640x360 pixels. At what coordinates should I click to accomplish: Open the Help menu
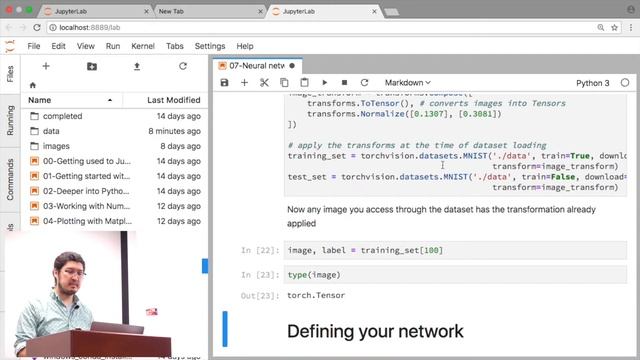pyautogui.click(x=245, y=46)
